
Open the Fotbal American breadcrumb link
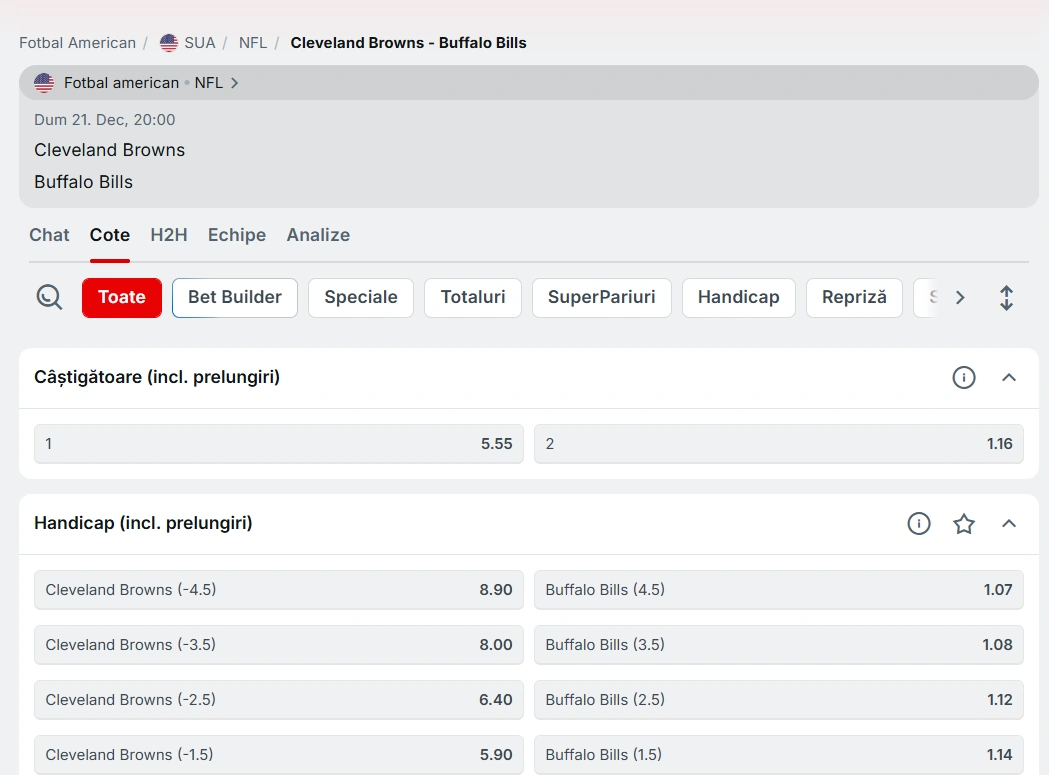coord(77,43)
